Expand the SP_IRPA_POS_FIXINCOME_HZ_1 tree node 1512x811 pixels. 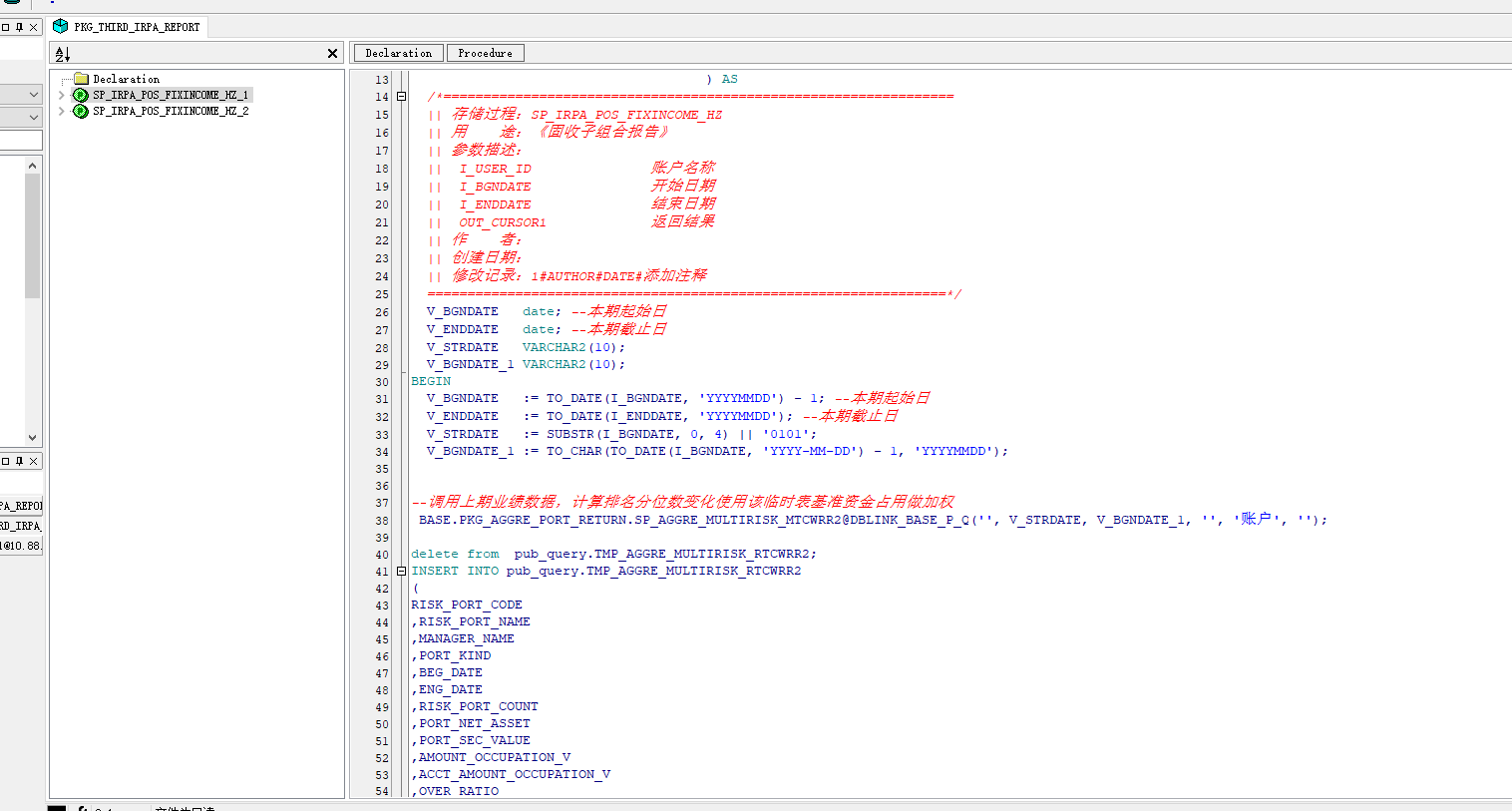(x=62, y=95)
